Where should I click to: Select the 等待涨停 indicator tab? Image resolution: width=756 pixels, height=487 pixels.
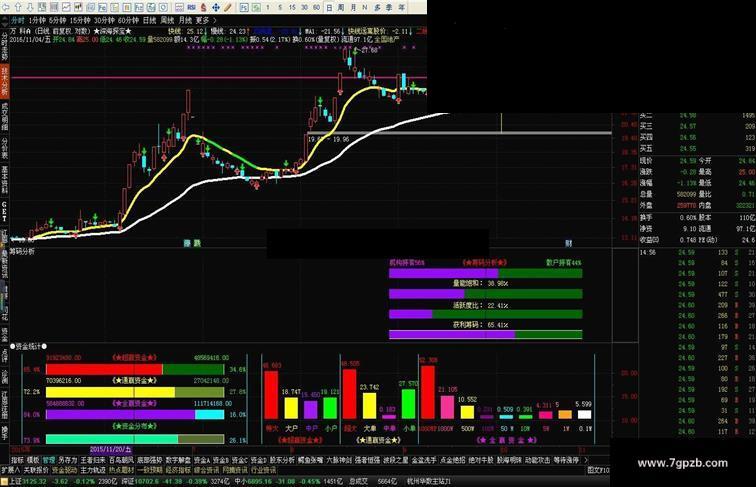(566, 460)
